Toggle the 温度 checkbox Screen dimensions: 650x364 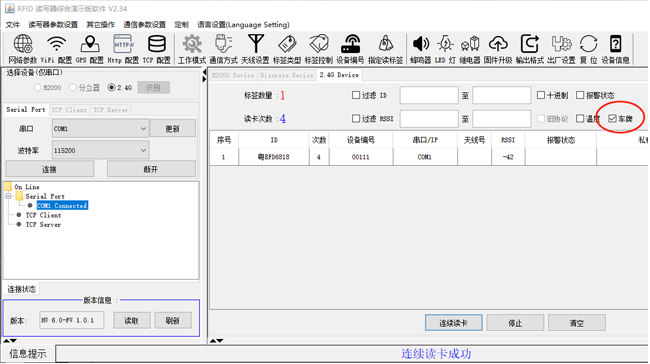coord(580,119)
